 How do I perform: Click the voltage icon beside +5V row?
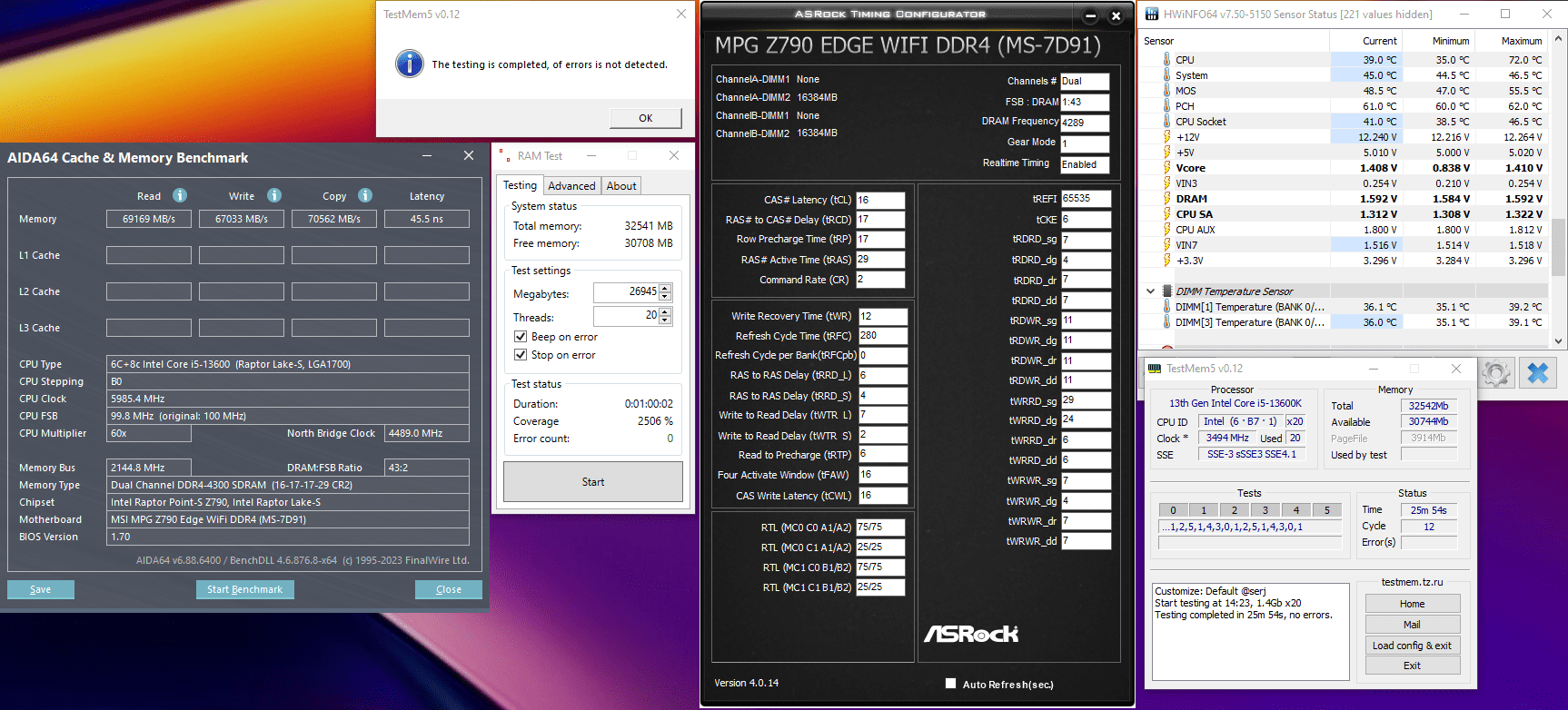pyautogui.click(x=1166, y=153)
